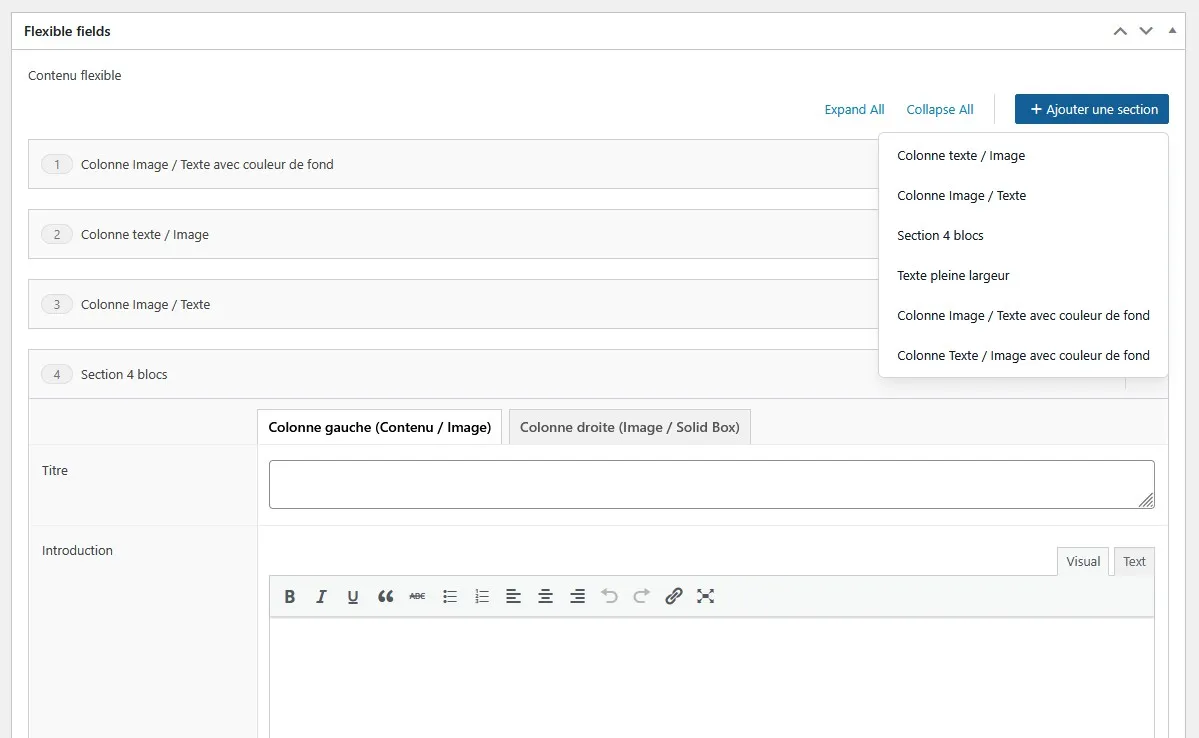The image size is (1199, 738).
Task: Click Collapse All link
Action: pos(940,109)
